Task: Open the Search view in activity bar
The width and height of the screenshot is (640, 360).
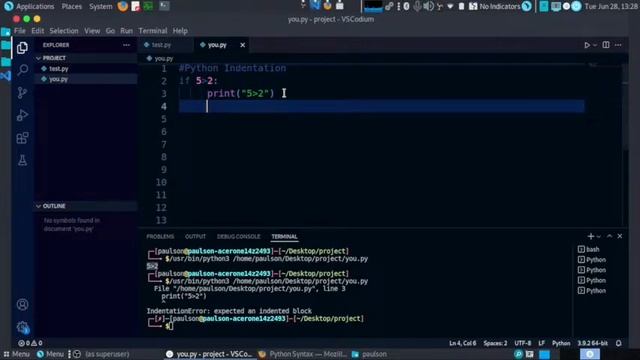Action: (x=22, y=70)
